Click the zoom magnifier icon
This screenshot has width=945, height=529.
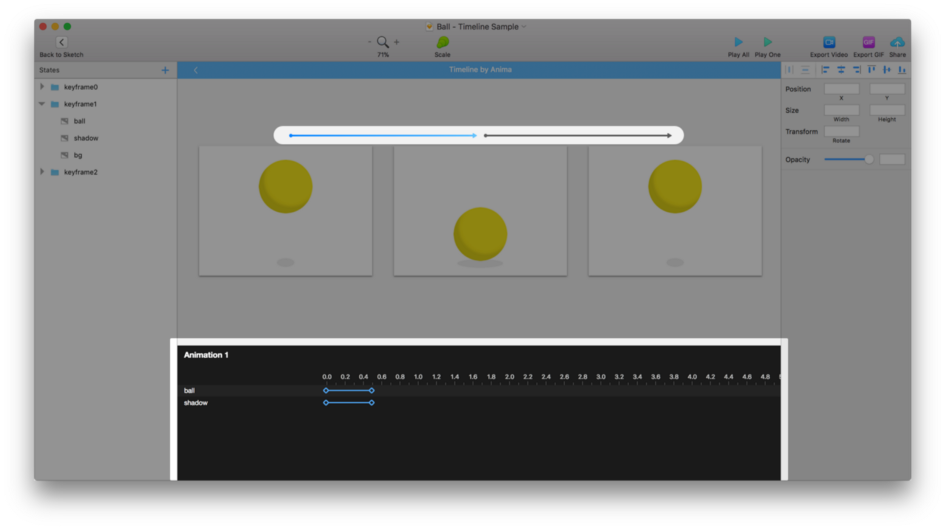[x=382, y=42]
